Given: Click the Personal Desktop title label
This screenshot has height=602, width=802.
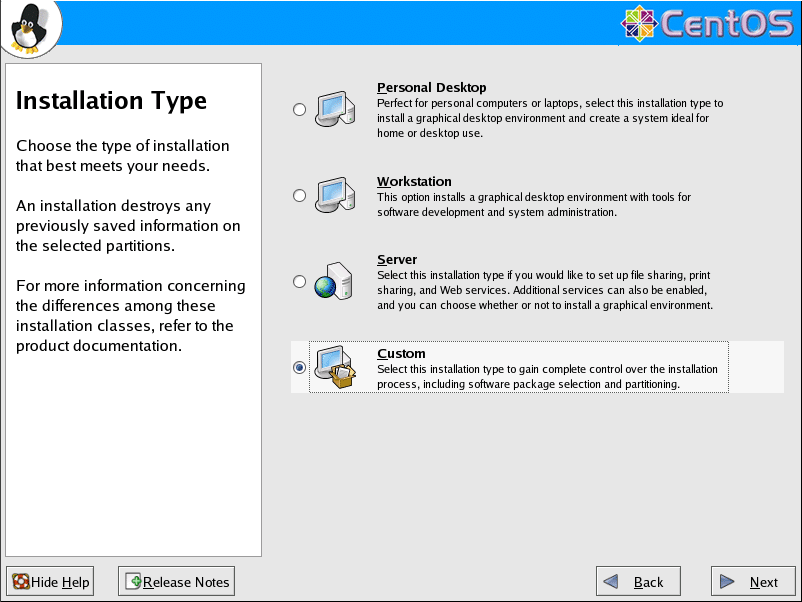Looking at the screenshot, I should (431, 88).
